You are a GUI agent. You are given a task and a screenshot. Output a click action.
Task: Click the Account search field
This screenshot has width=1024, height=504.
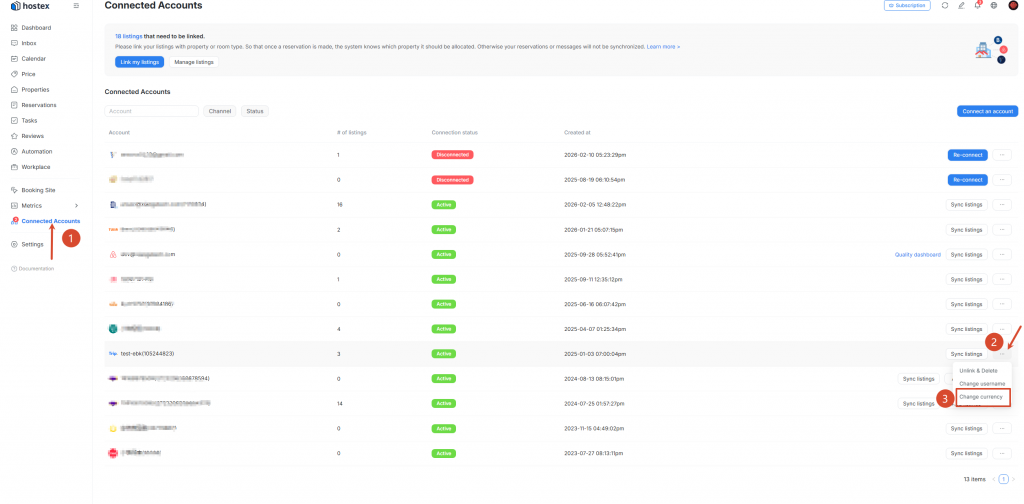point(151,111)
